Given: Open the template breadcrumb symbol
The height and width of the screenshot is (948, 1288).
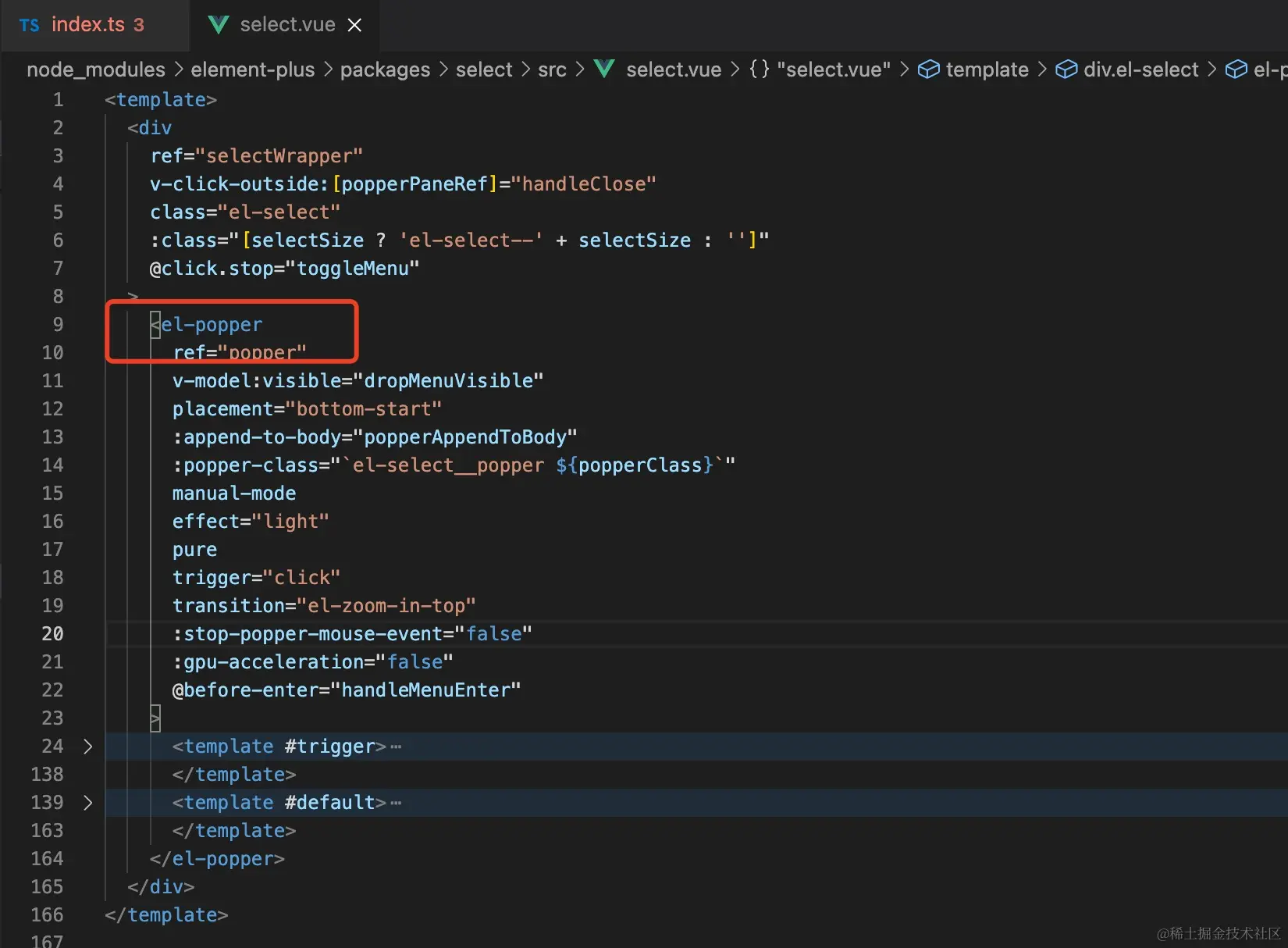Looking at the screenshot, I should pyautogui.click(x=987, y=69).
